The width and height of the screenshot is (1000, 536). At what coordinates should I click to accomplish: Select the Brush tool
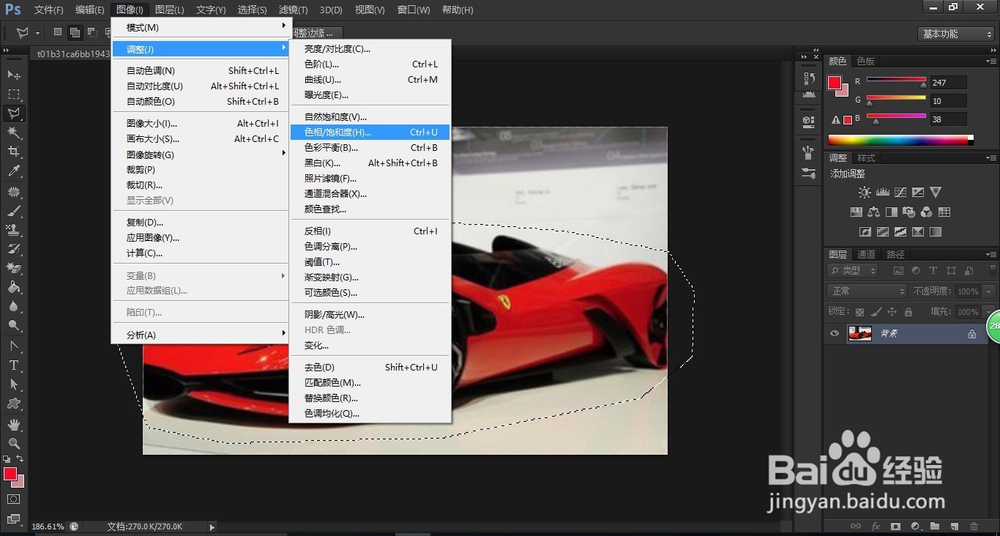(13, 211)
